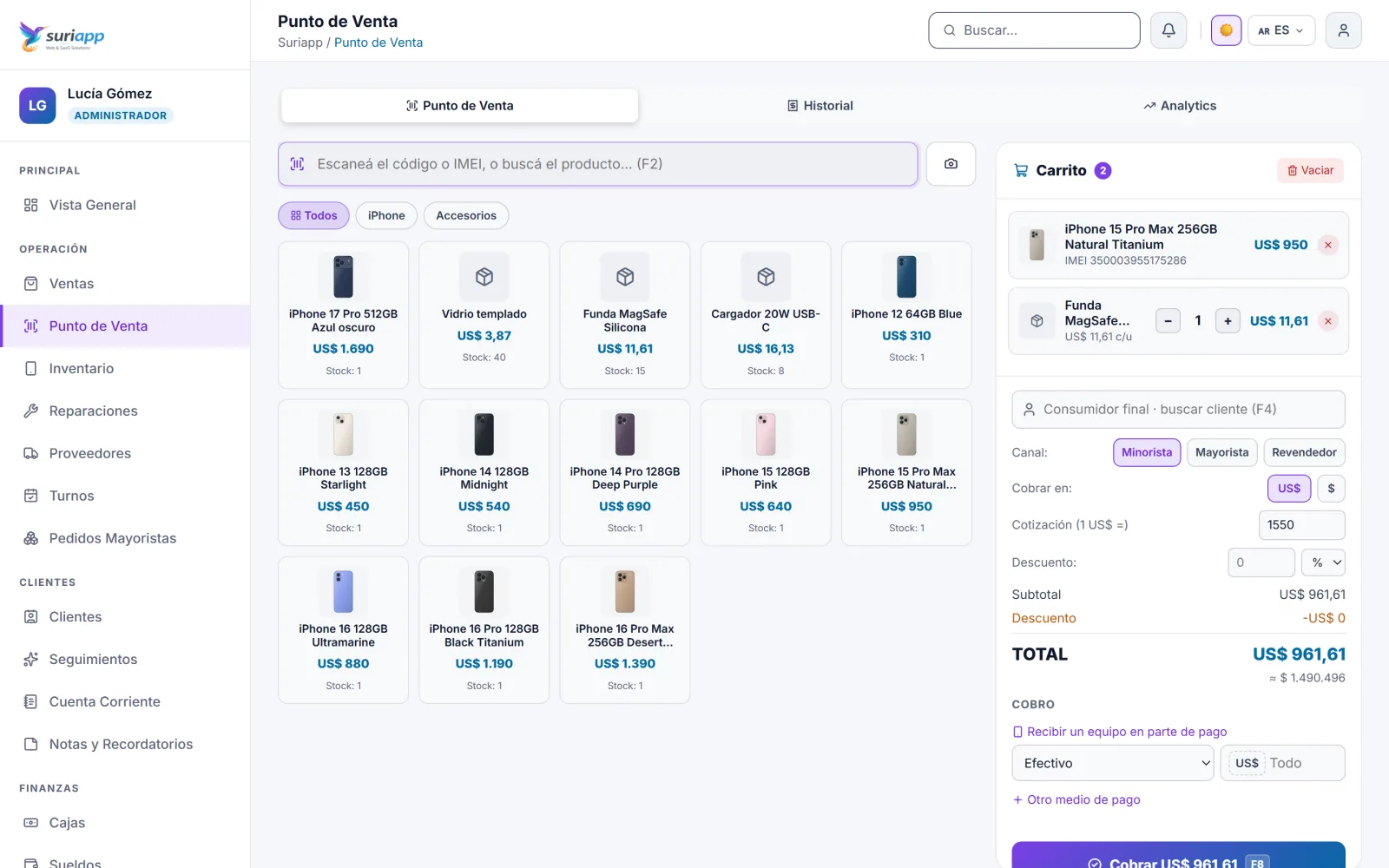Image resolution: width=1389 pixels, height=868 pixels.
Task: Filter products by iPhone
Action: [386, 216]
